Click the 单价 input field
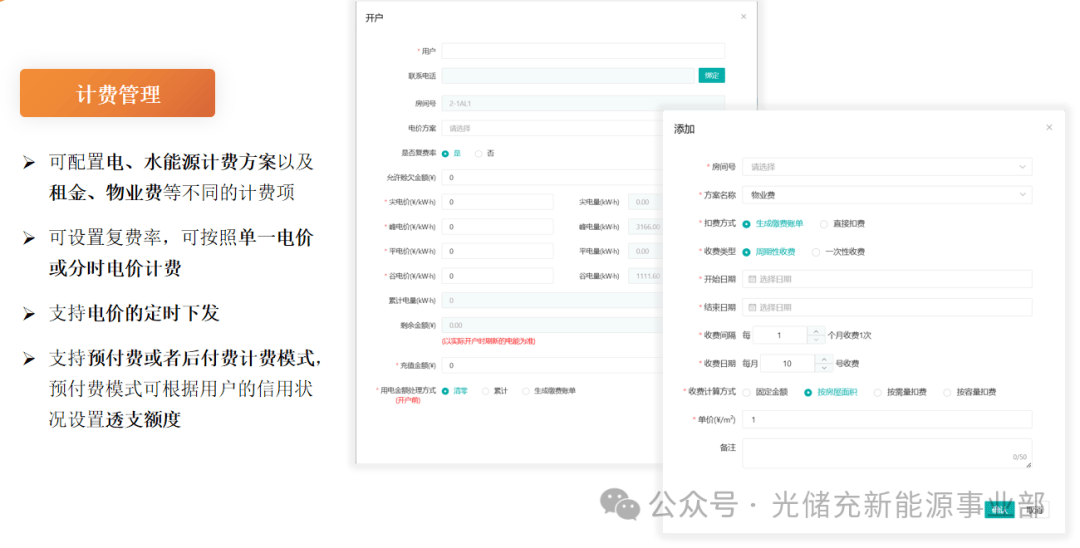This screenshot has height=548, width=1080. point(887,419)
